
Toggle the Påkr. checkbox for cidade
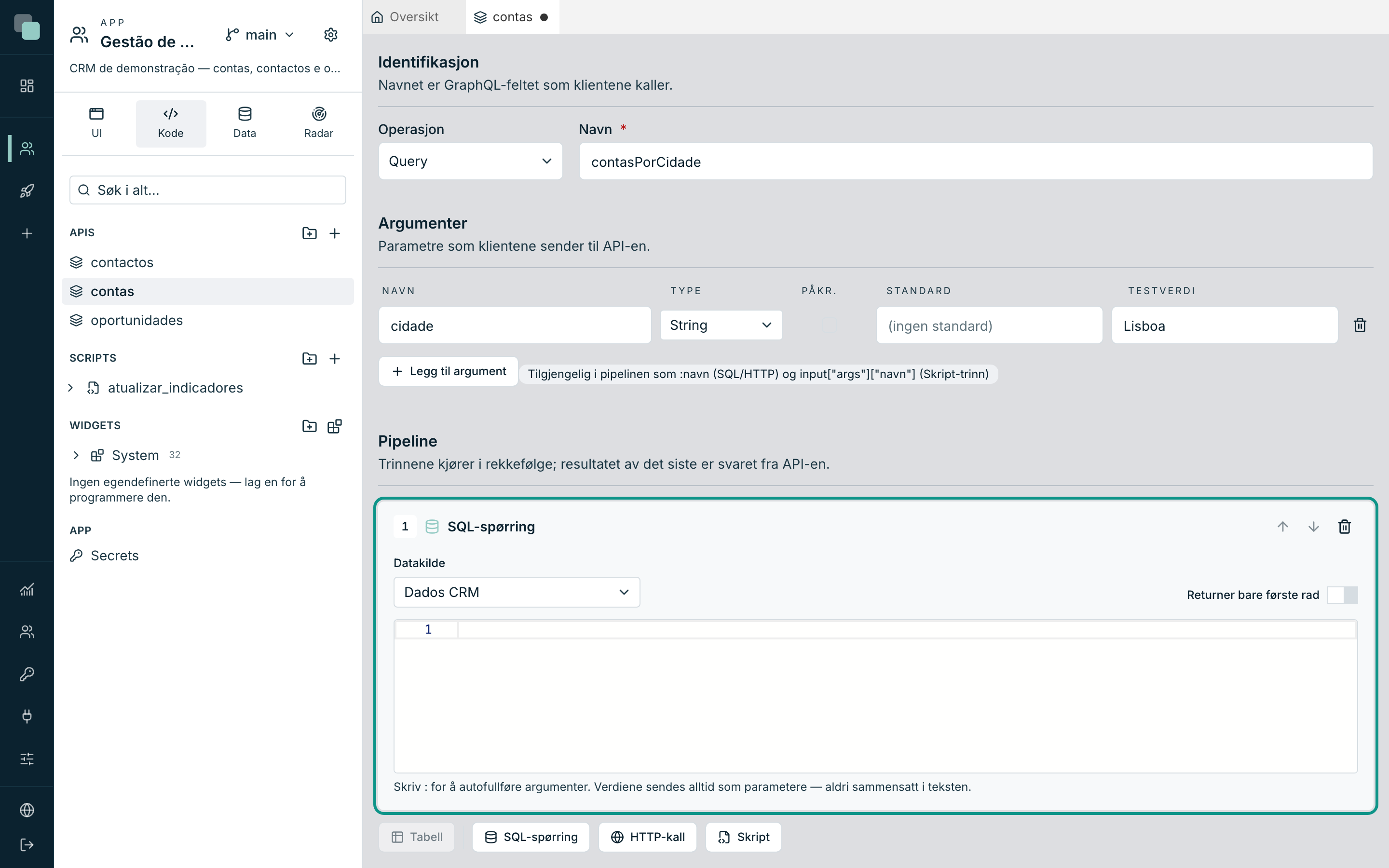(x=830, y=325)
